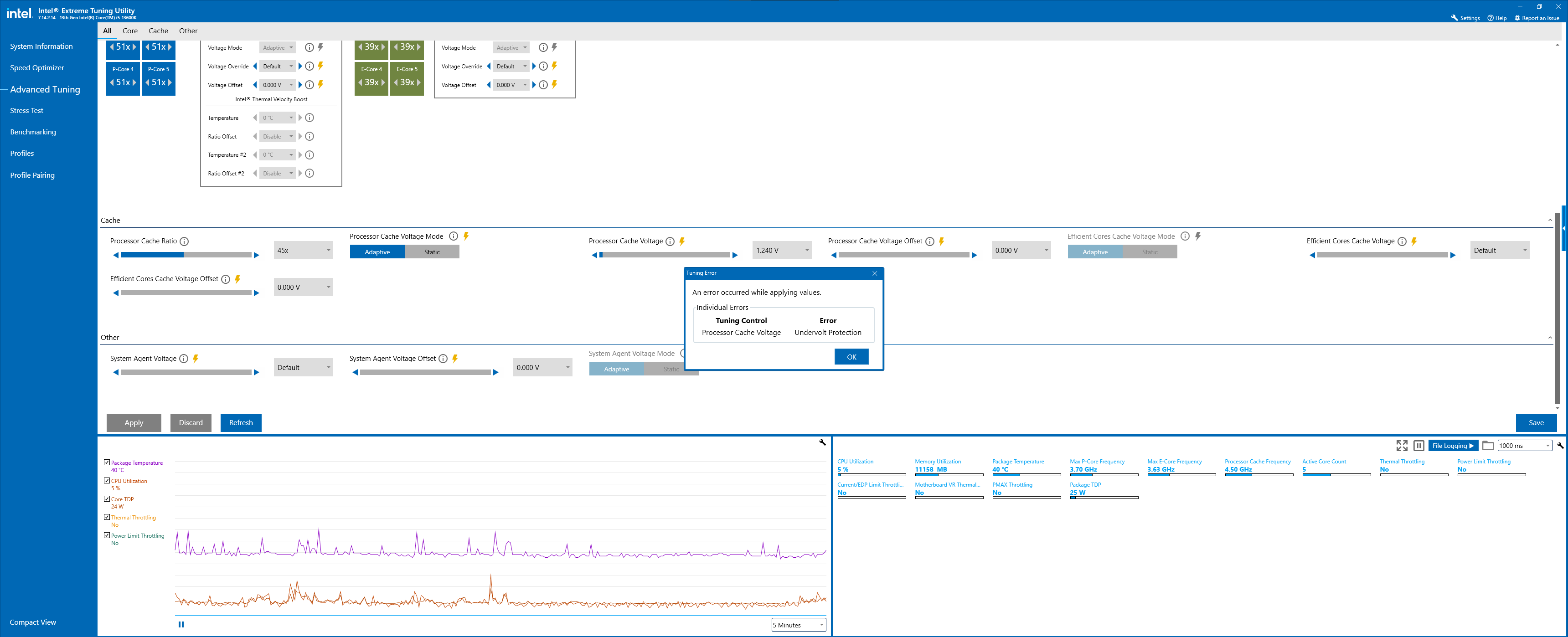This screenshot has width=1568, height=637.
Task: Select Static for Processor Cache Voltage Mode
Action: 432,252
